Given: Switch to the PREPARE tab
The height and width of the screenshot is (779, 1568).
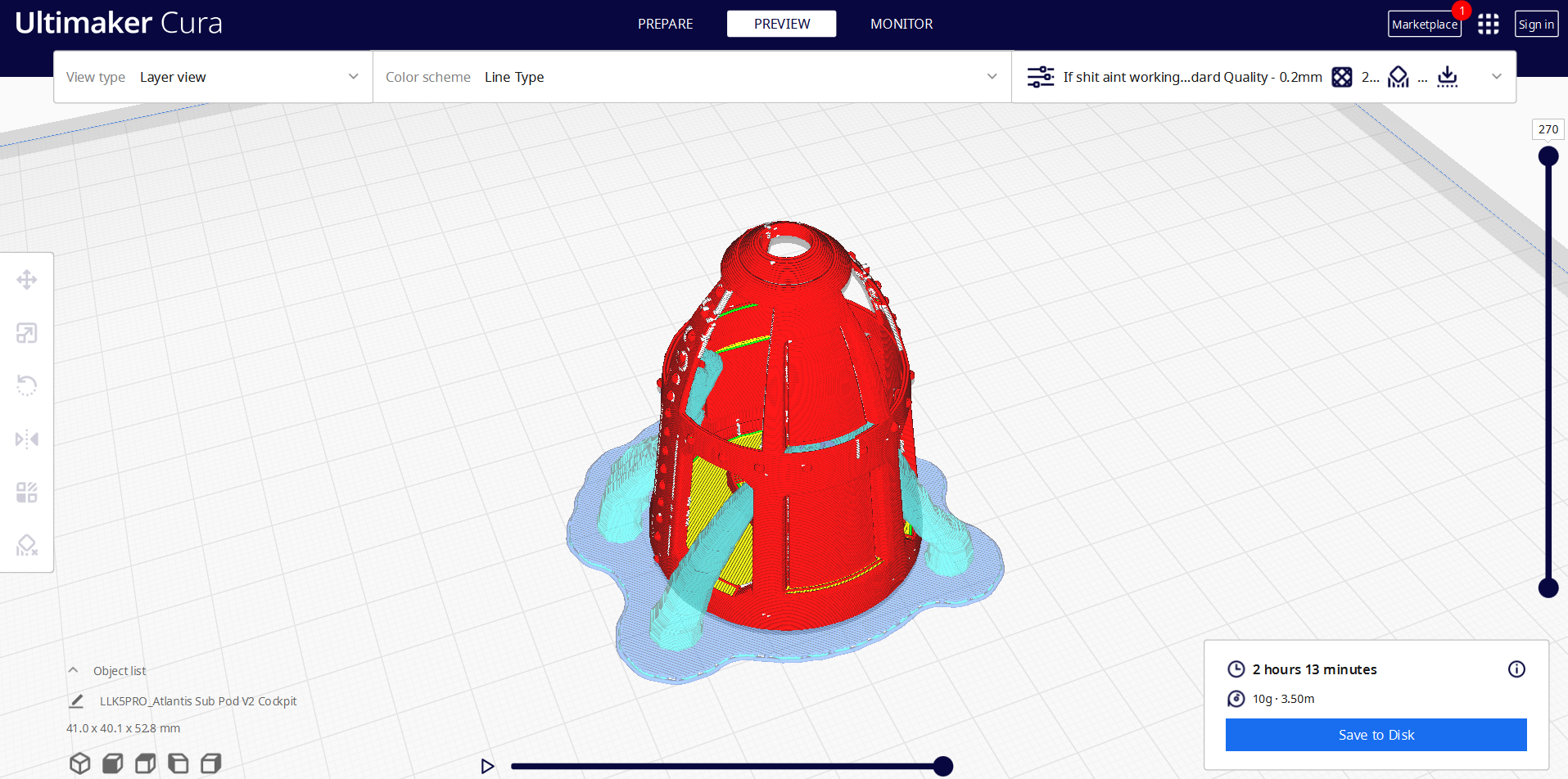Looking at the screenshot, I should tap(665, 24).
